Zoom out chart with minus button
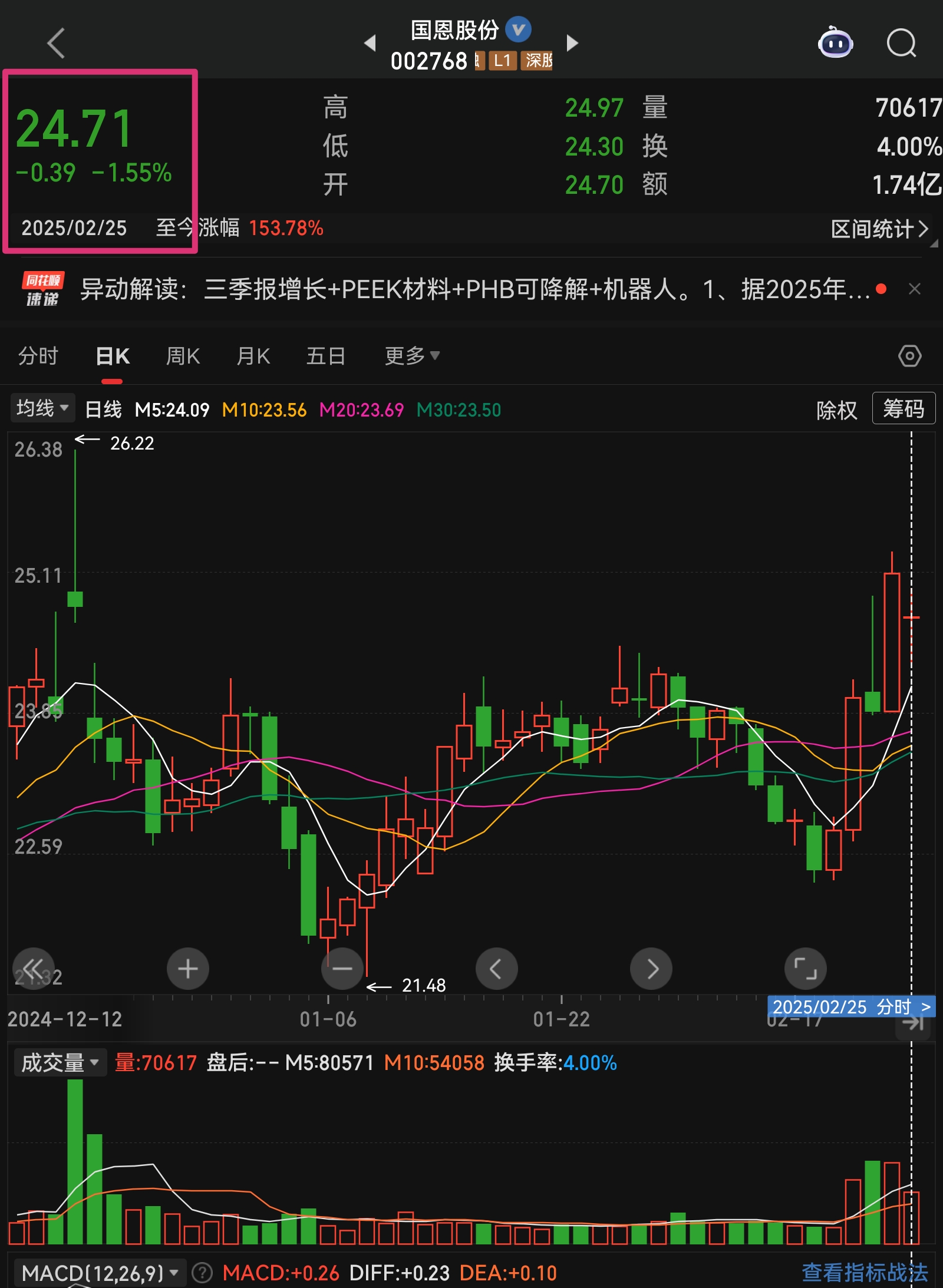Viewport: 943px width, 1288px height. 342,969
